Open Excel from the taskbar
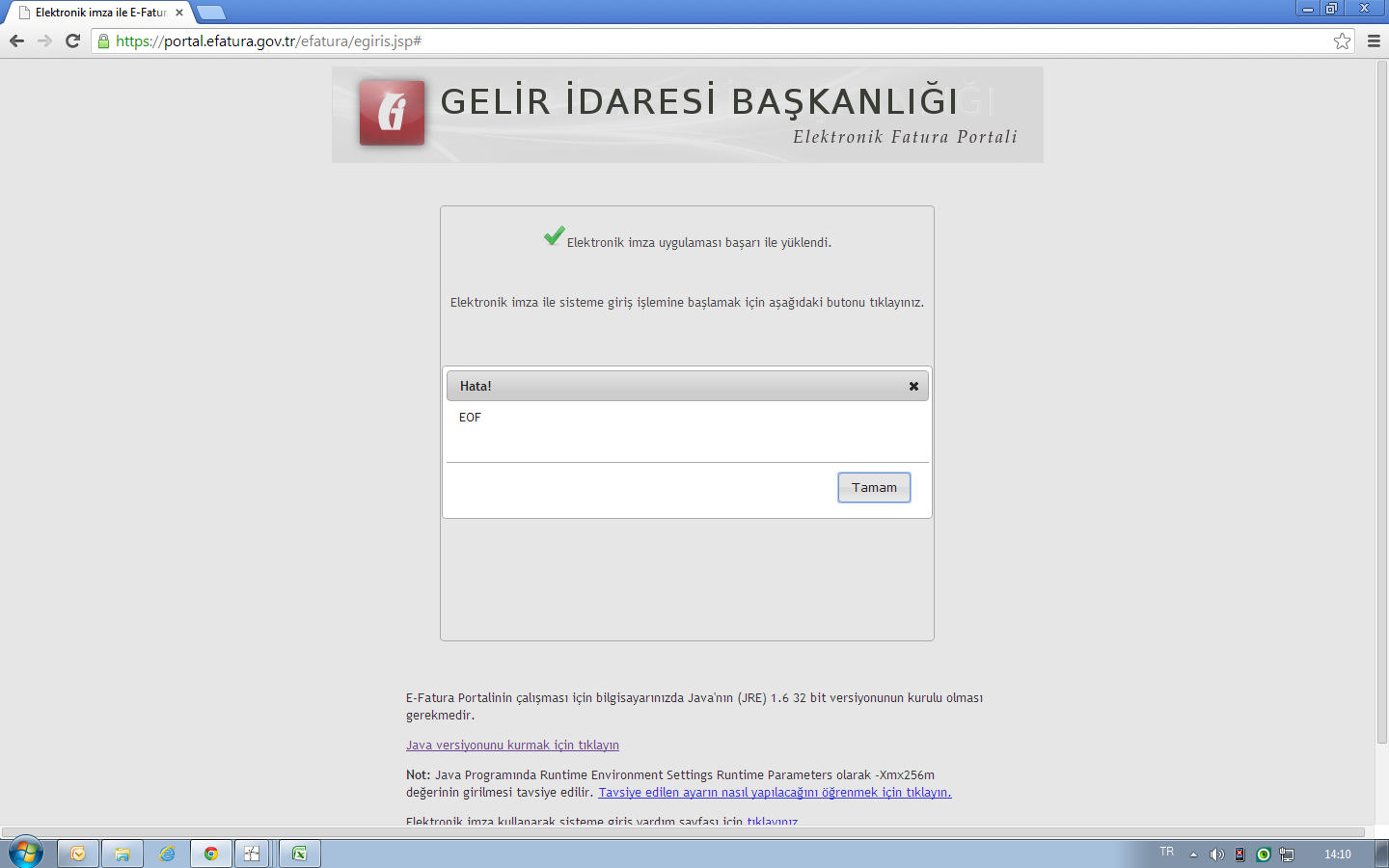The image size is (1389, 868). [299, 854]
